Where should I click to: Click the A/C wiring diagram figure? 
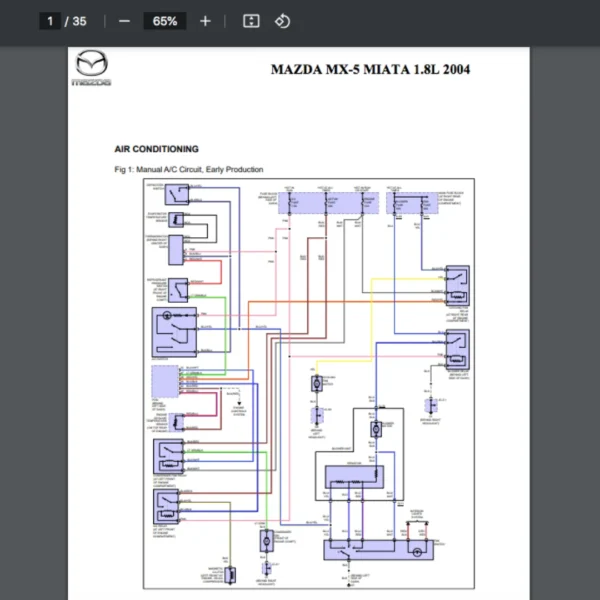pos(309,383)
